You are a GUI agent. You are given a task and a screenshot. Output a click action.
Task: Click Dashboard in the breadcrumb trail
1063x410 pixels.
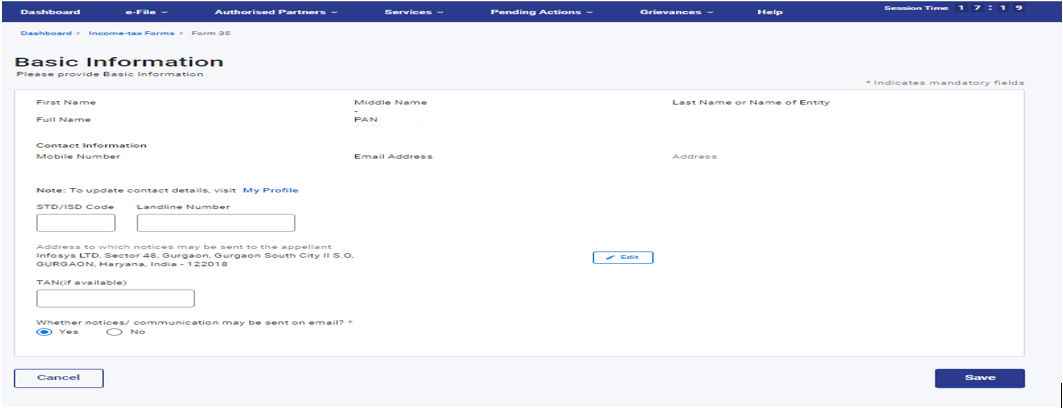tap(42, 34)
